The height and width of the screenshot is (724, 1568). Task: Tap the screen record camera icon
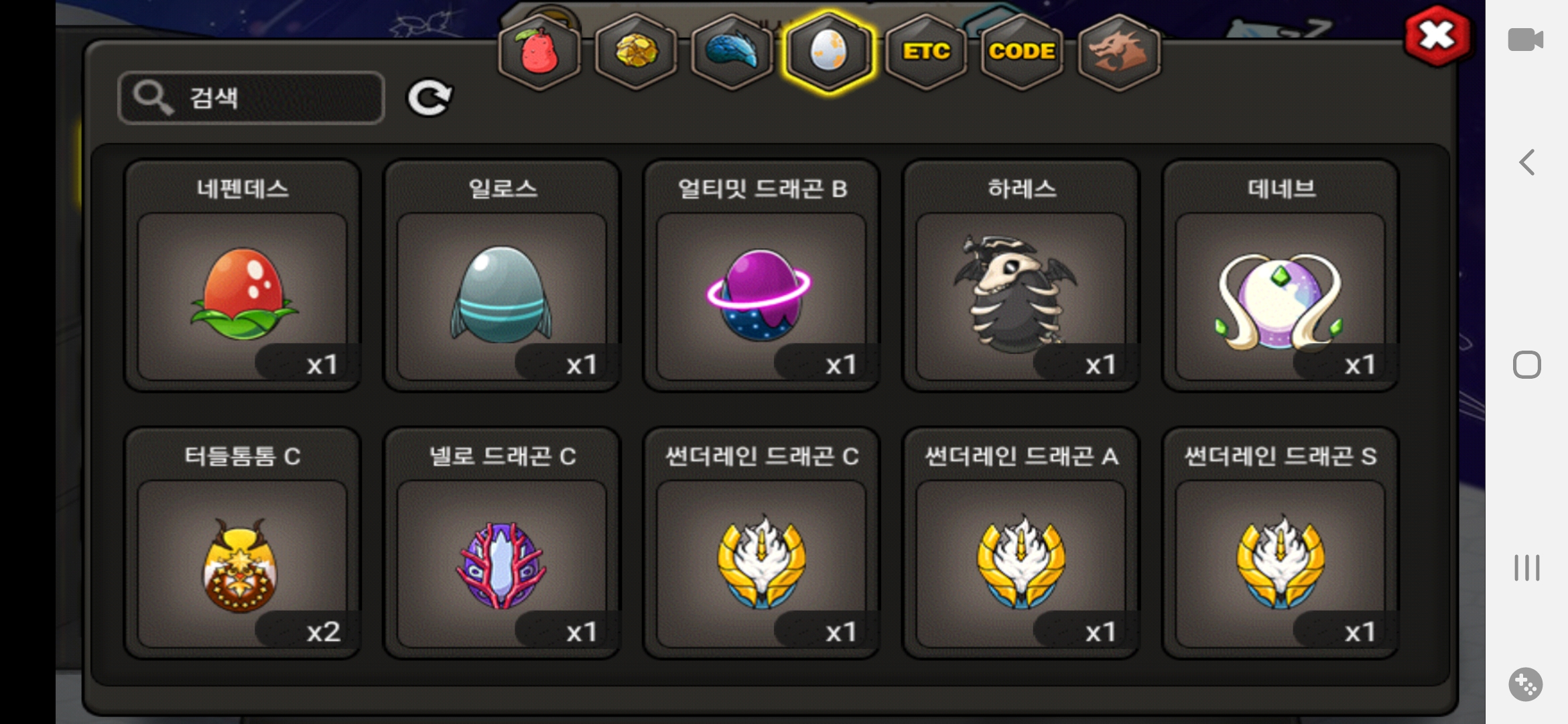[1526, 40]
